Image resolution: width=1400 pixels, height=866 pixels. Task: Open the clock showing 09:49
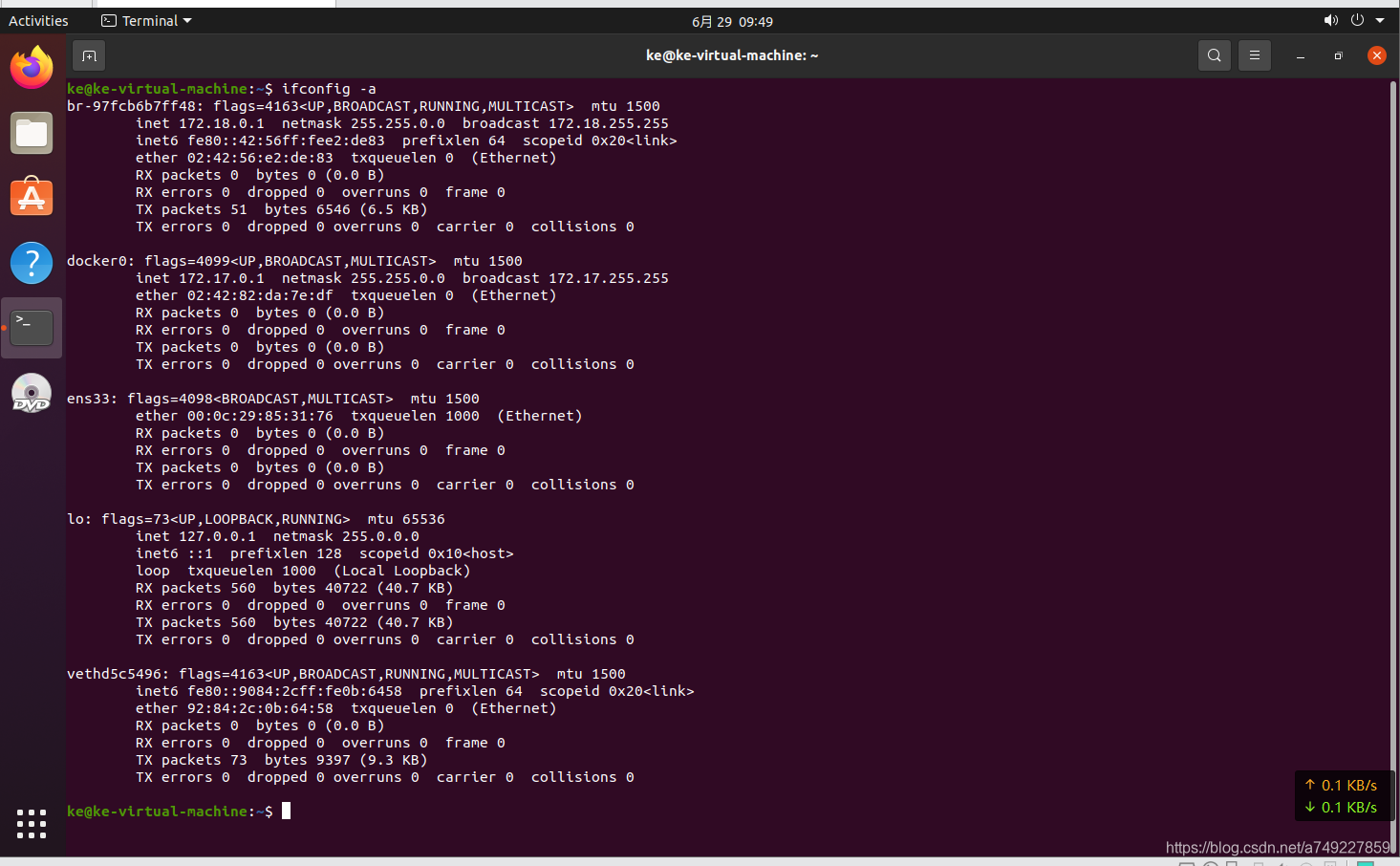(x=733, y=21)
